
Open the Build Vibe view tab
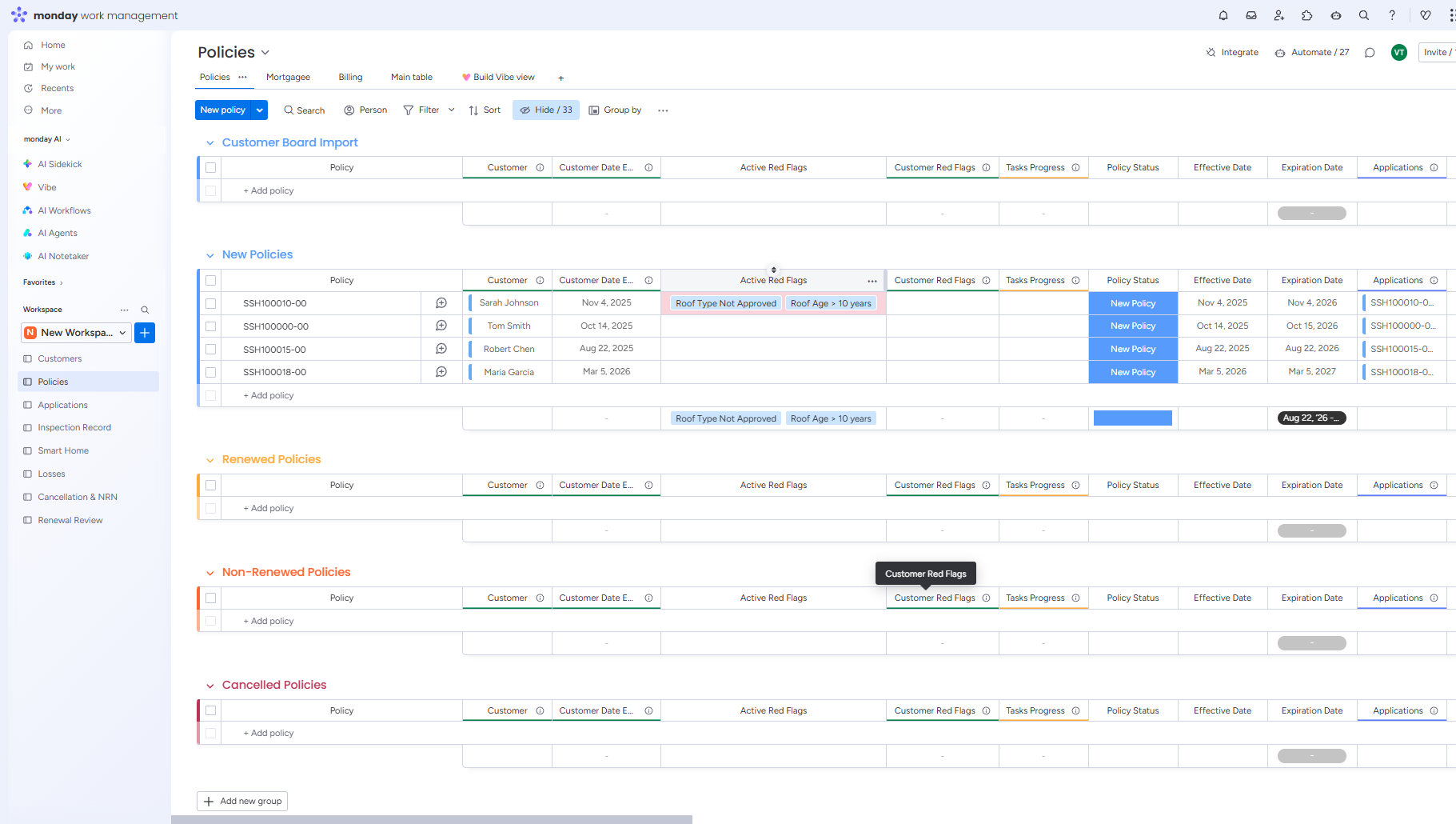tap(498, 78)
